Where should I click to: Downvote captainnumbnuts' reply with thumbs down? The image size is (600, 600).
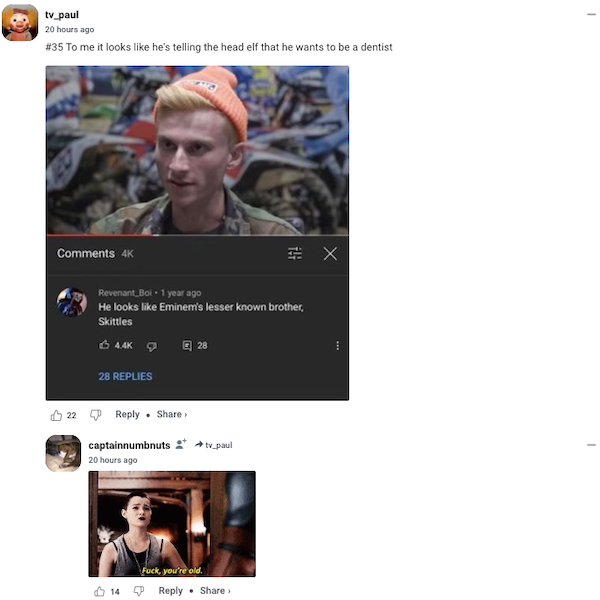click(x=139, y=591)
